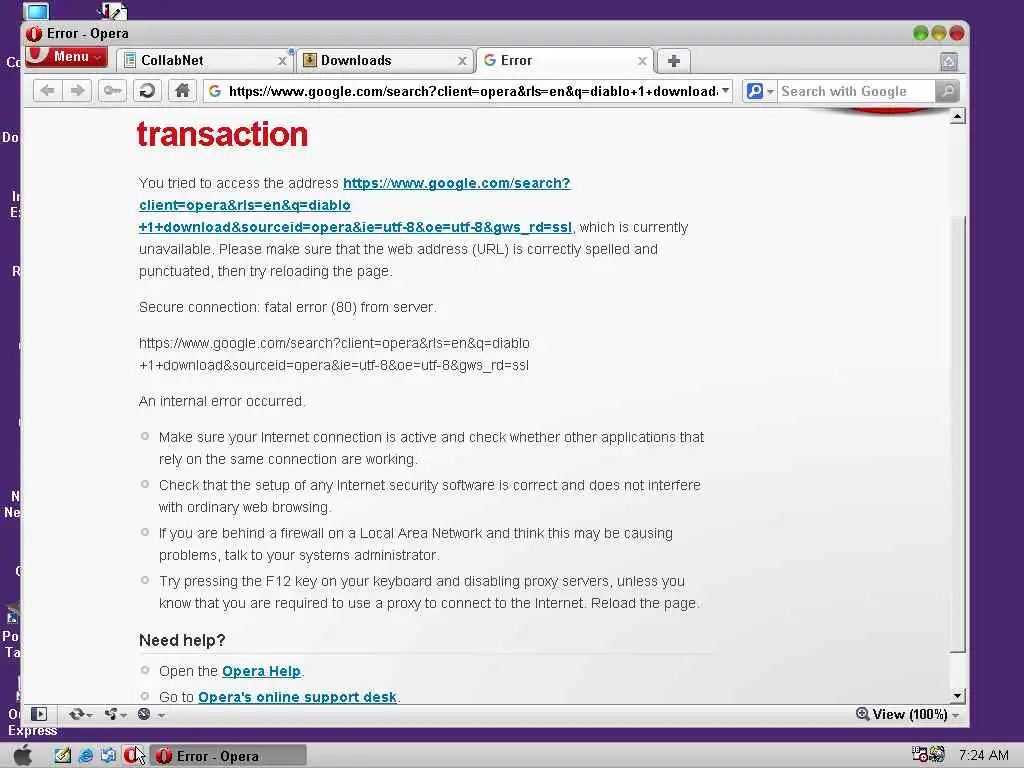Click the vertical scrollbar thumb
Image resolution: width=1024 pixels, height=768 pixels.
point(957,434)
